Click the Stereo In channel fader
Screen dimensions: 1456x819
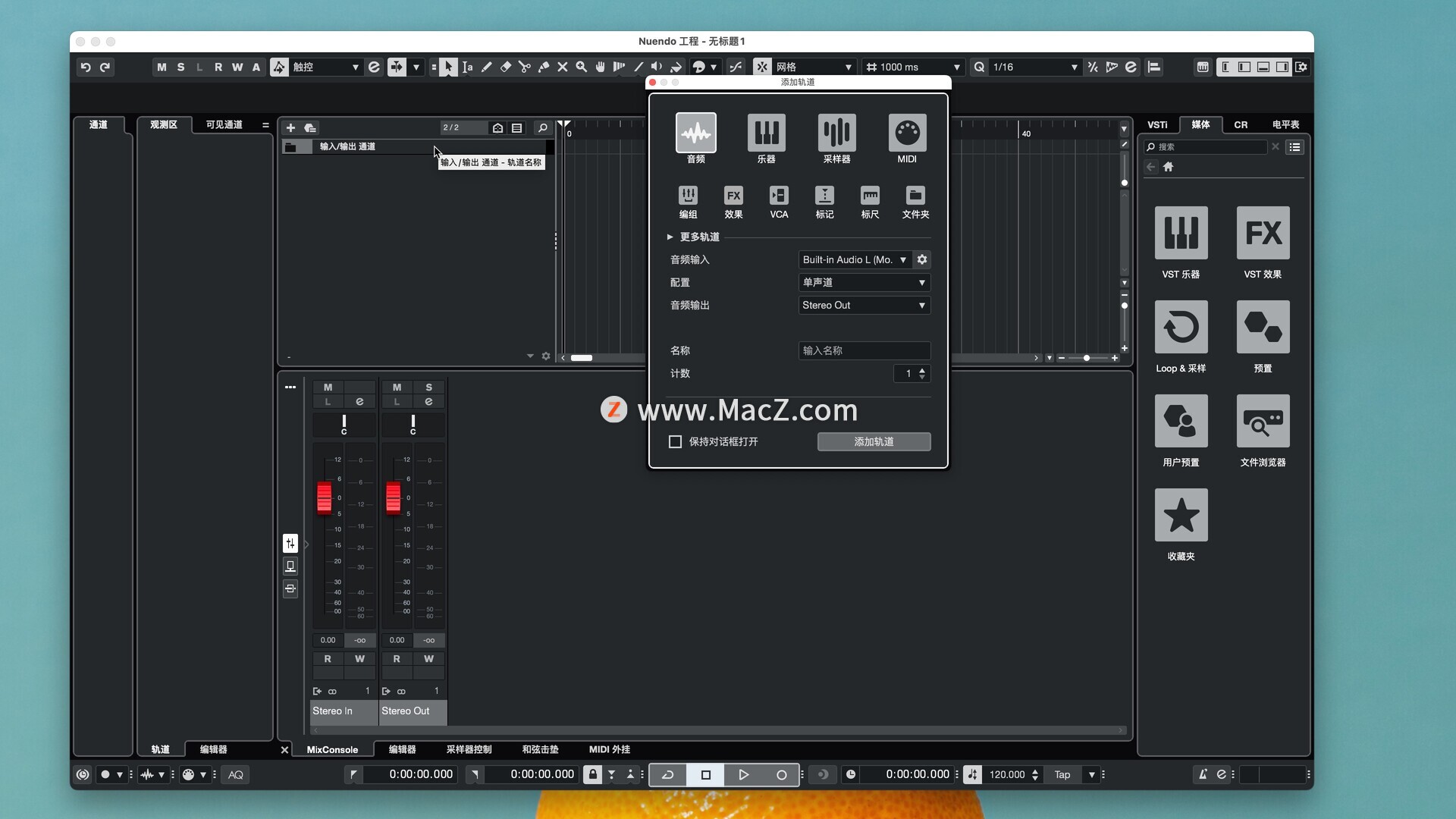click(324, 497)
